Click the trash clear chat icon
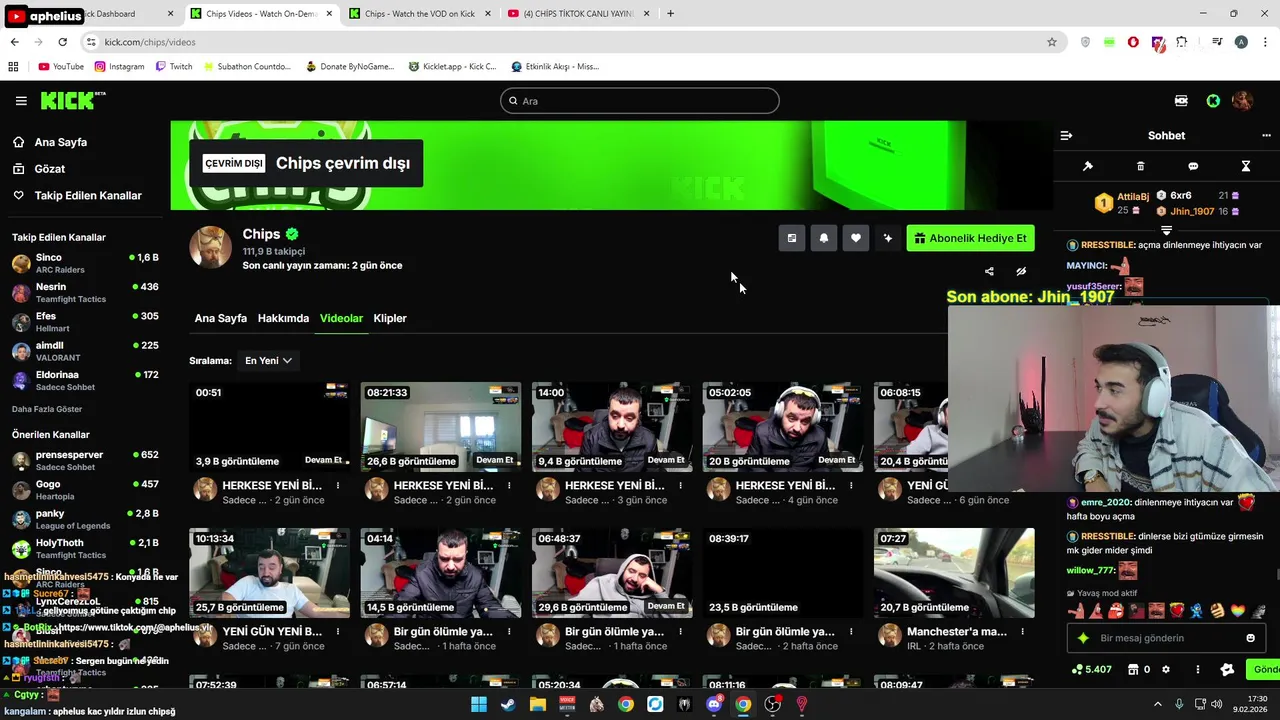This screenshot has height=720, width=1280. tap(1140, 166)
